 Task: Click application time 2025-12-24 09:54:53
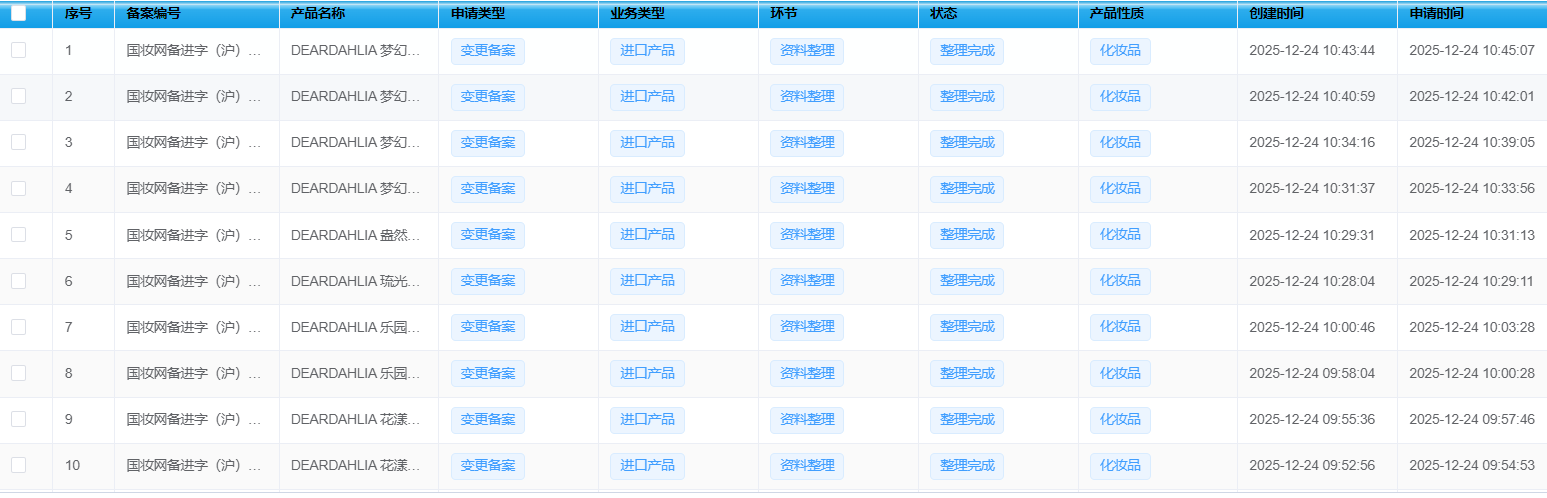tap(1471, 465)
